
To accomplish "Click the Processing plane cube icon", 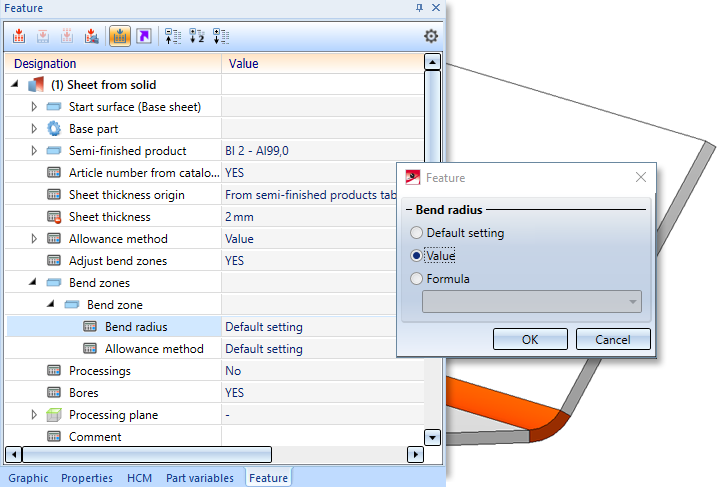I will click(54, 415).
